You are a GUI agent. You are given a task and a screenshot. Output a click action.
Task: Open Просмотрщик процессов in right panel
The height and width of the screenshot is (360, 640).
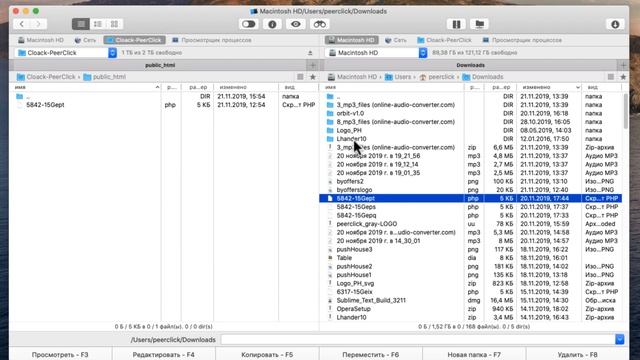(522, 40)
